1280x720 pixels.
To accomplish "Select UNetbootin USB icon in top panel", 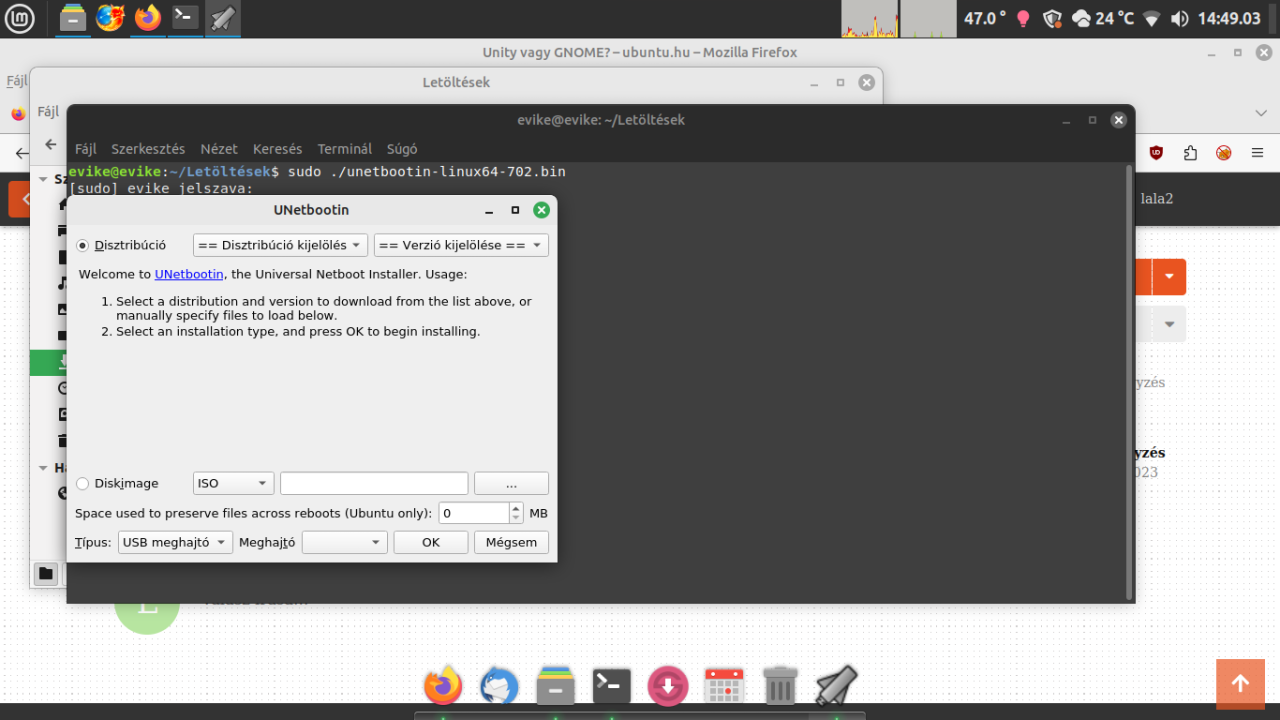I will pos(222,18).
